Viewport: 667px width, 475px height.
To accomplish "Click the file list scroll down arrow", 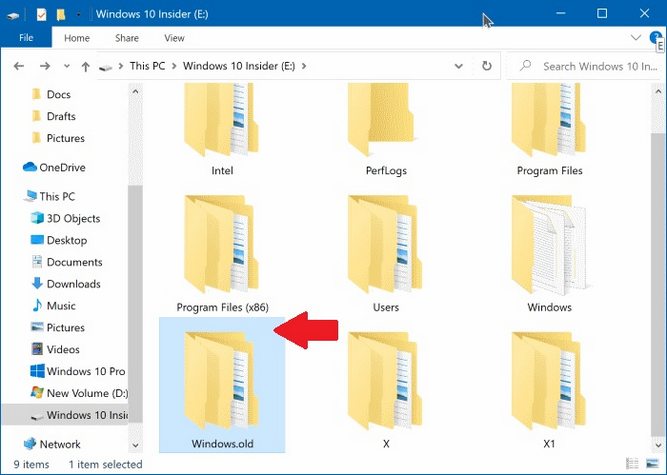I will tap(658, 446).
